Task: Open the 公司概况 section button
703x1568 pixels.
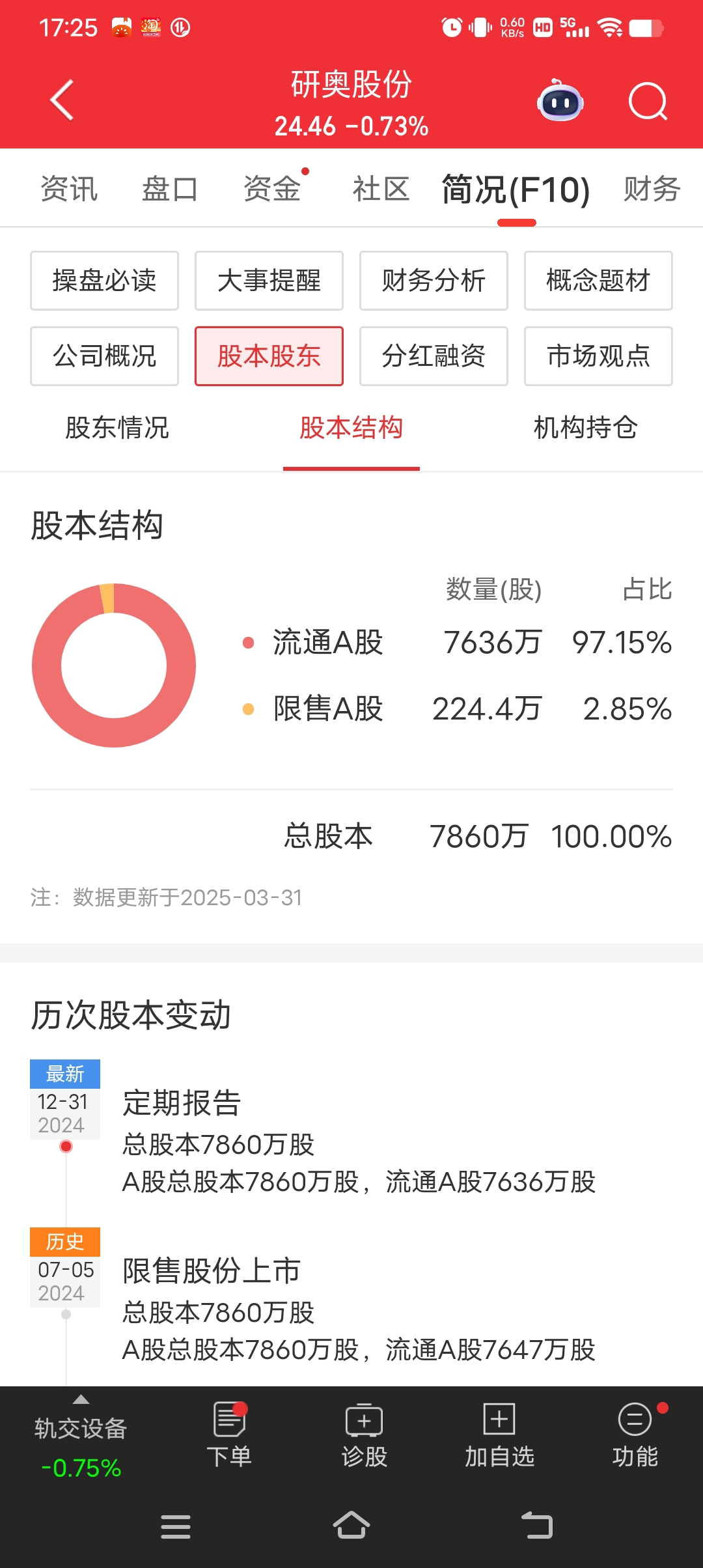Action: point(104,356)
